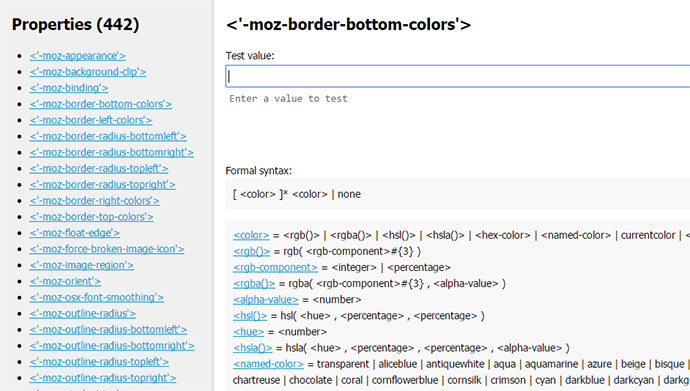The height and width of the screenshot is (391, 690).
Task: Open '-moz-outline-radius-topleft' link
Action: [x=99, y=362]
